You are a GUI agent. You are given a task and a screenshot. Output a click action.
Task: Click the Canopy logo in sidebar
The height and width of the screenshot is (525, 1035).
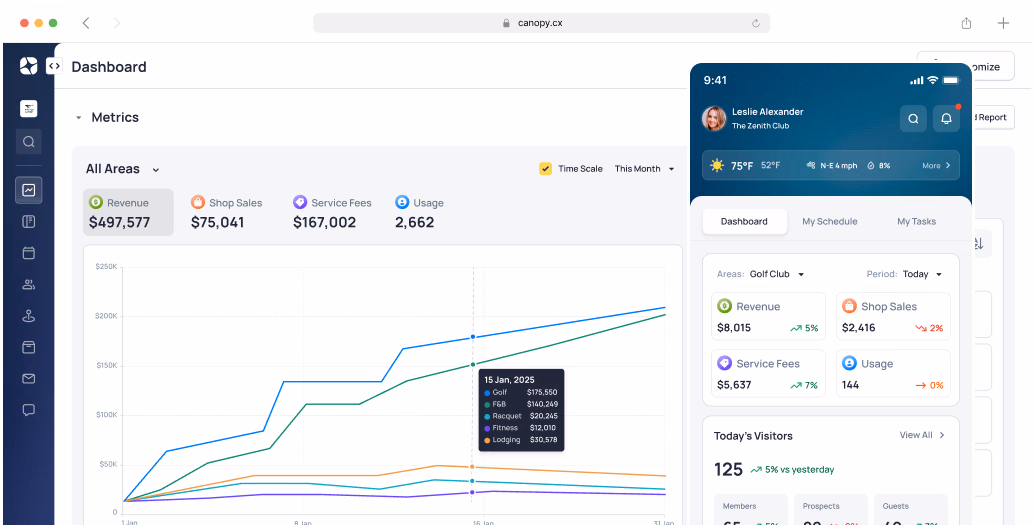28,65
